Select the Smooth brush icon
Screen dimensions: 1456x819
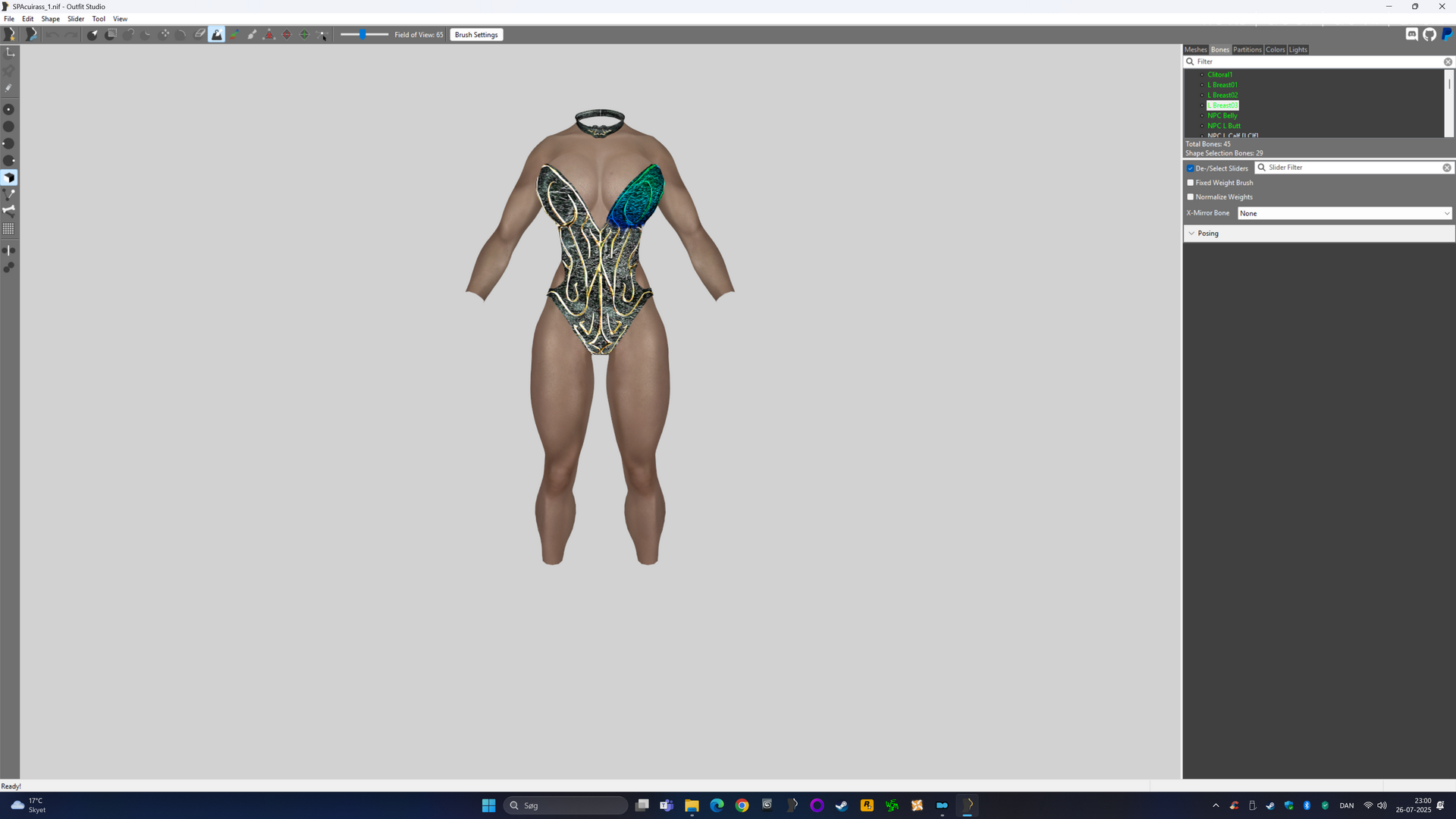pyautogui.click(x=181, y=35)
